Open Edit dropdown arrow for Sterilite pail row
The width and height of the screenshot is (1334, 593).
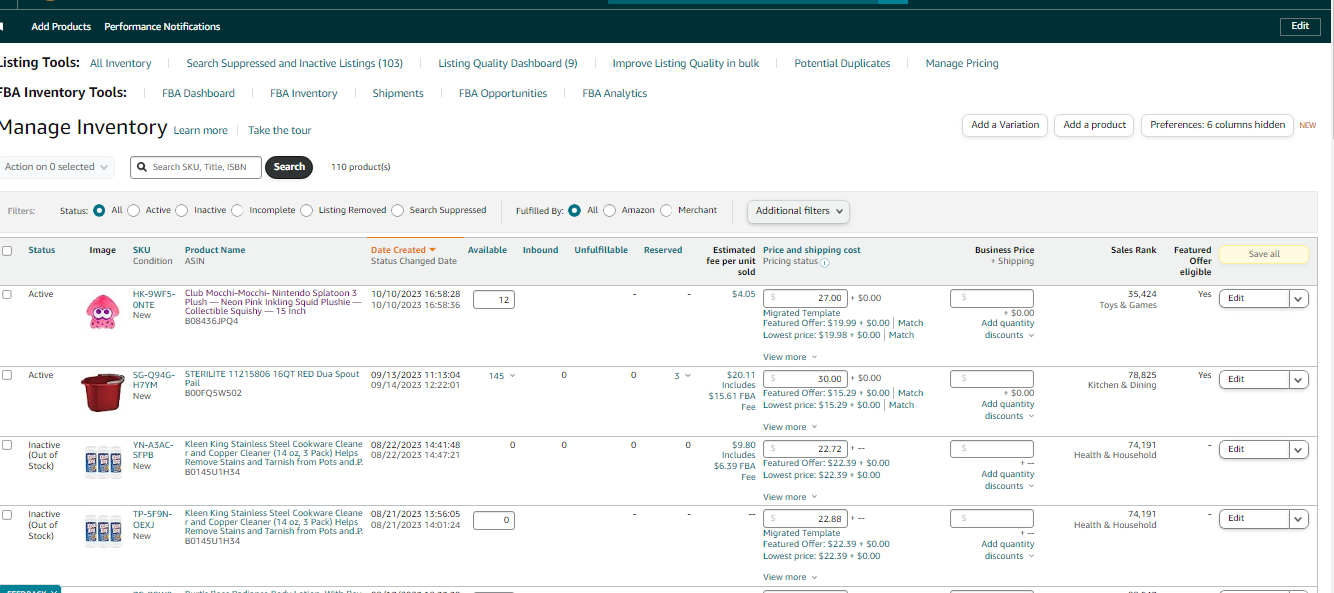(1298, 379)
